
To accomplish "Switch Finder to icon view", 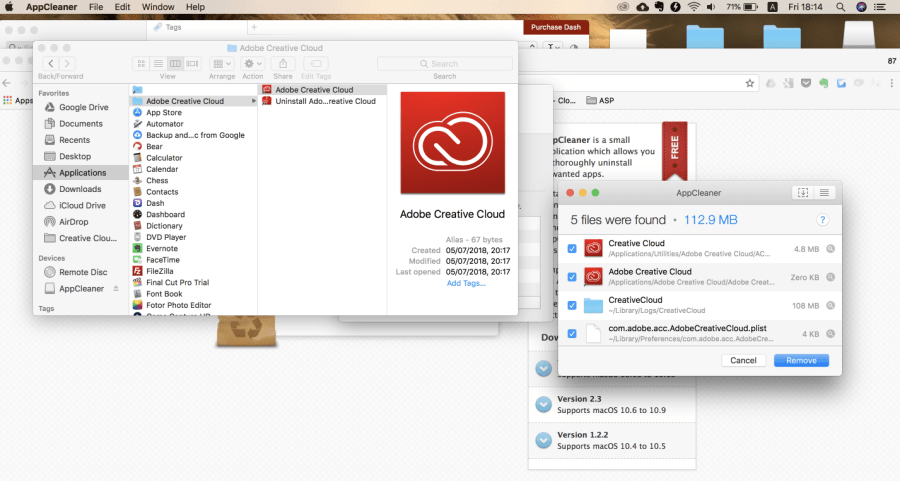I will click(x=141, y=64).
